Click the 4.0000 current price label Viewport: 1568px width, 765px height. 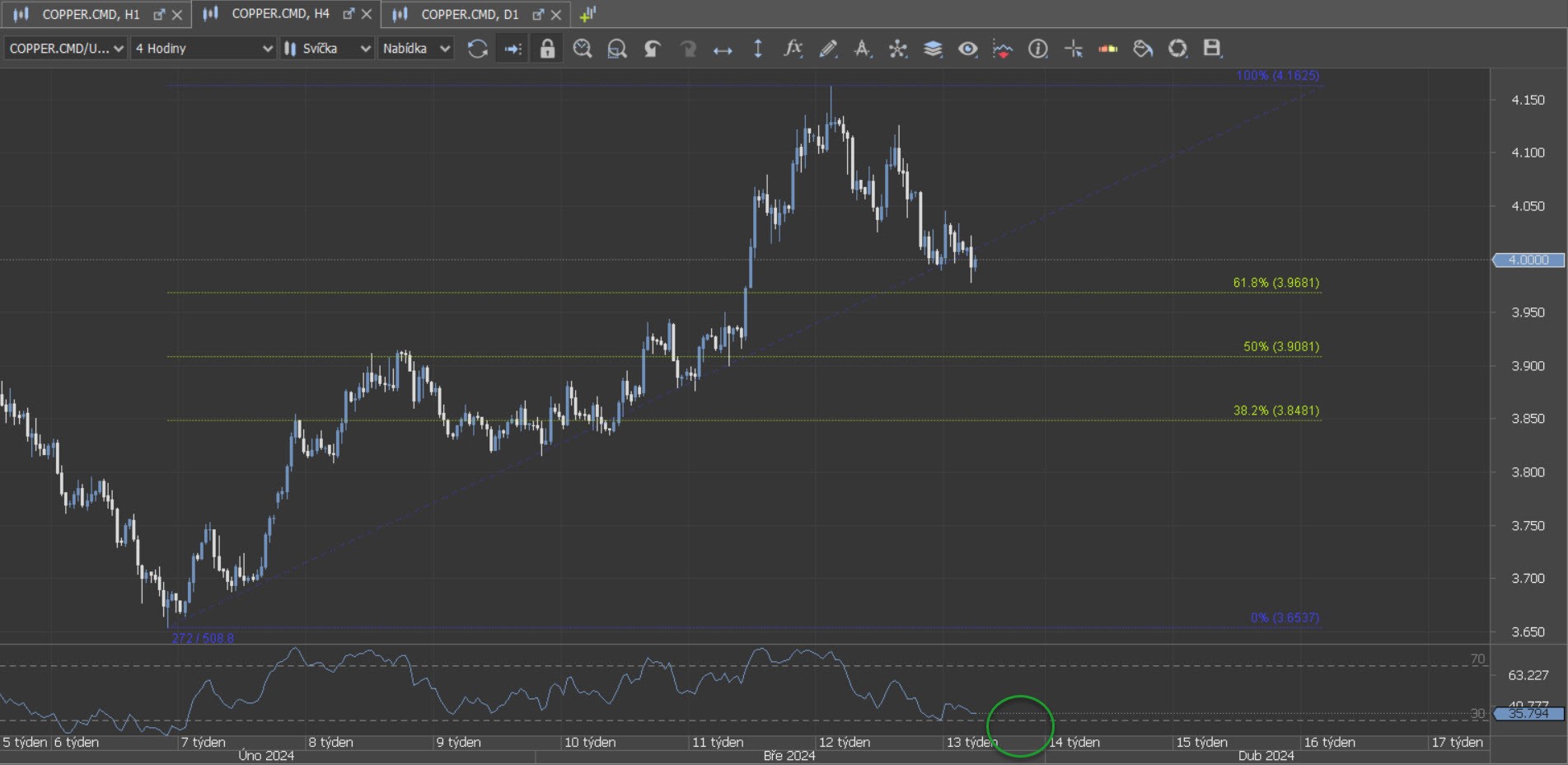1528,260
